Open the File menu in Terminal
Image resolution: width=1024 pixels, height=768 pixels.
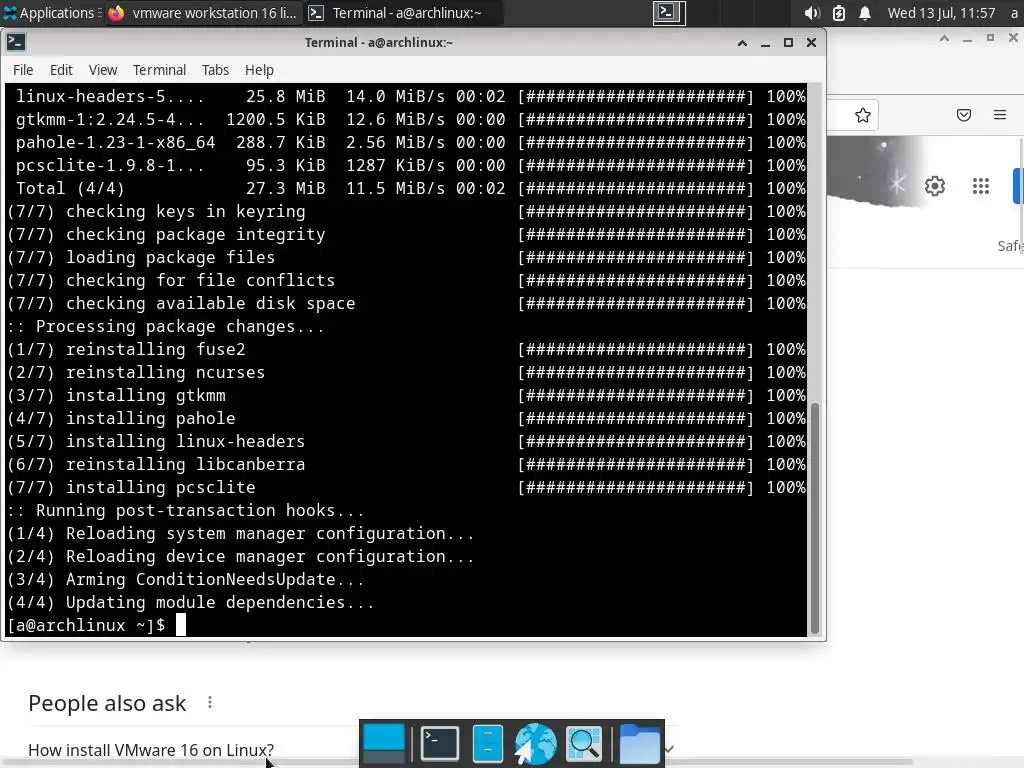[x=23, y=70]
